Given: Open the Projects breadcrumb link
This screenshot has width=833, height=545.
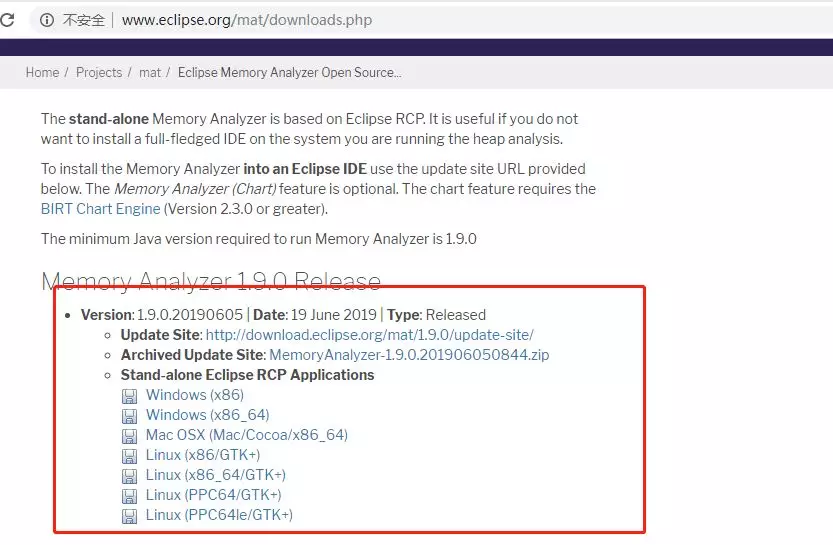Looking at the screenshot, I should pos(99,73).
